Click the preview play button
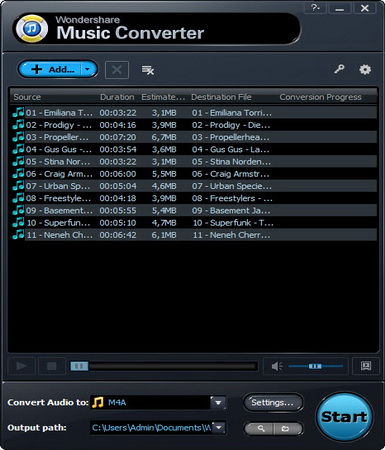Viewport: 385px width, 450px height. tap(22, 366)
